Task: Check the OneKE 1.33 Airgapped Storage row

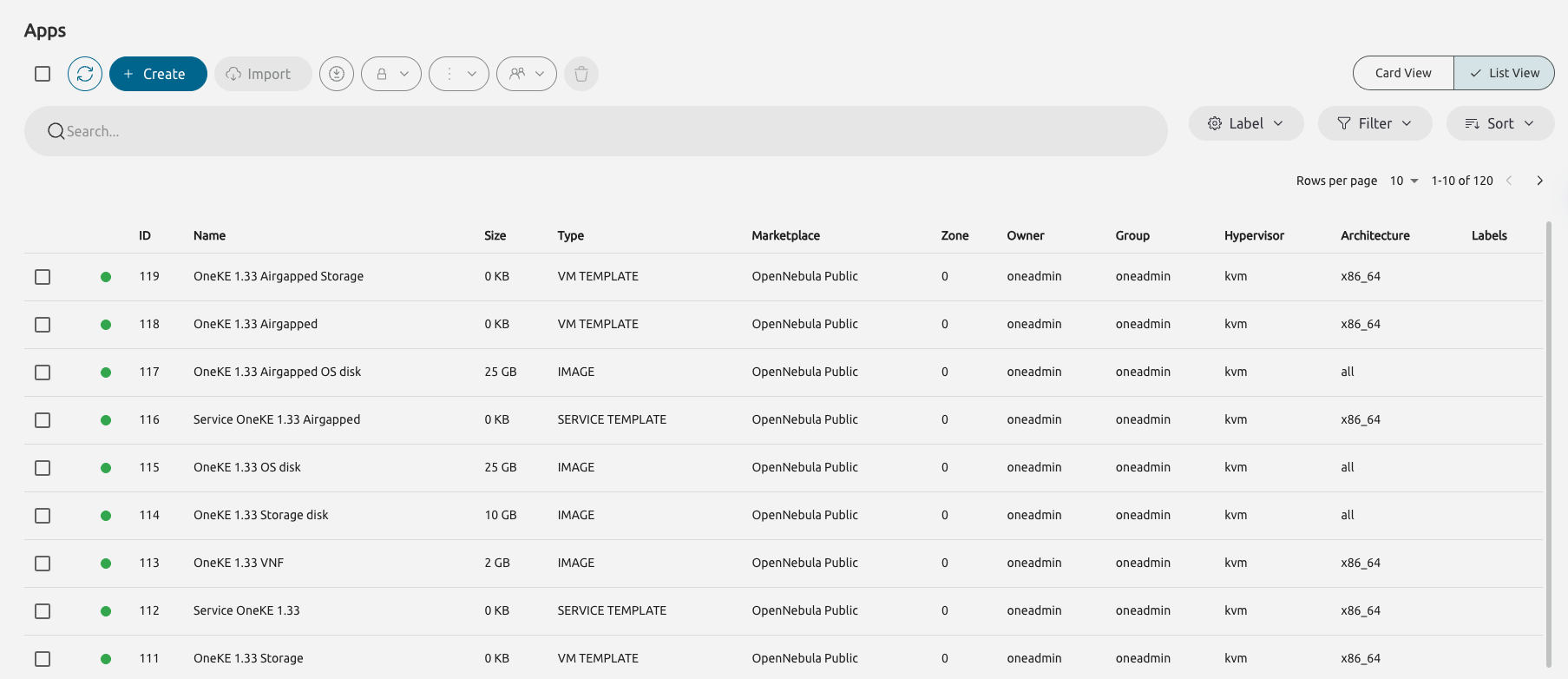Action: click(43, 277)
